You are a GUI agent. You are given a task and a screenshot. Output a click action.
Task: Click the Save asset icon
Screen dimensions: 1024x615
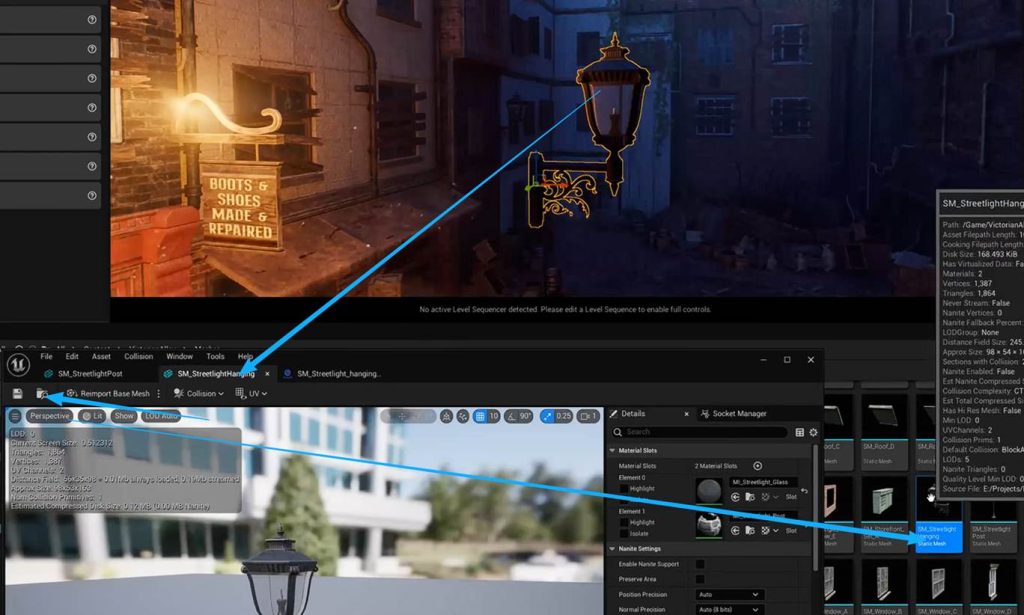pyautogui.click(x=17, y=394)
